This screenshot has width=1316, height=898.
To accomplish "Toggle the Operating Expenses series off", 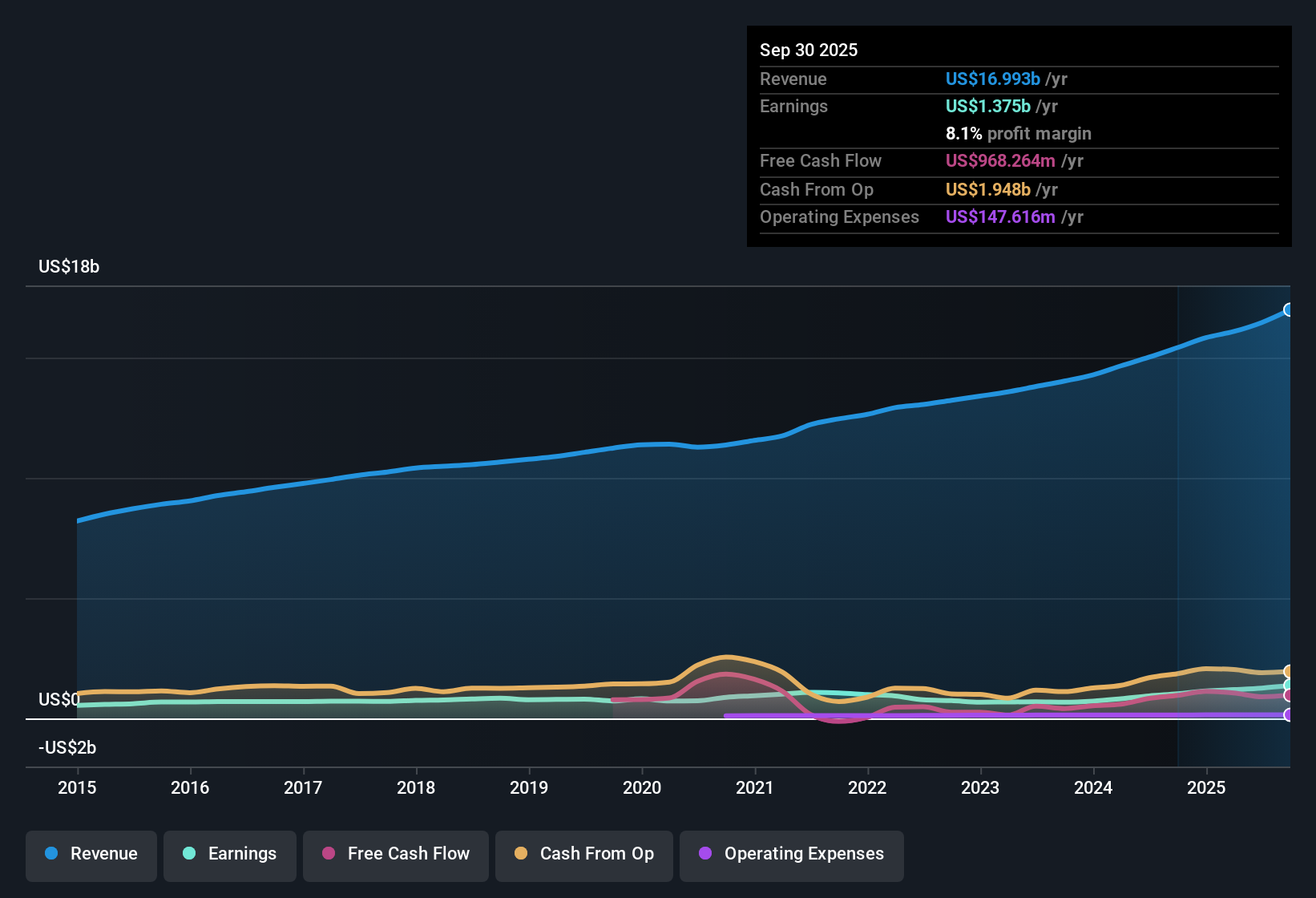I will tap(791, 855).
